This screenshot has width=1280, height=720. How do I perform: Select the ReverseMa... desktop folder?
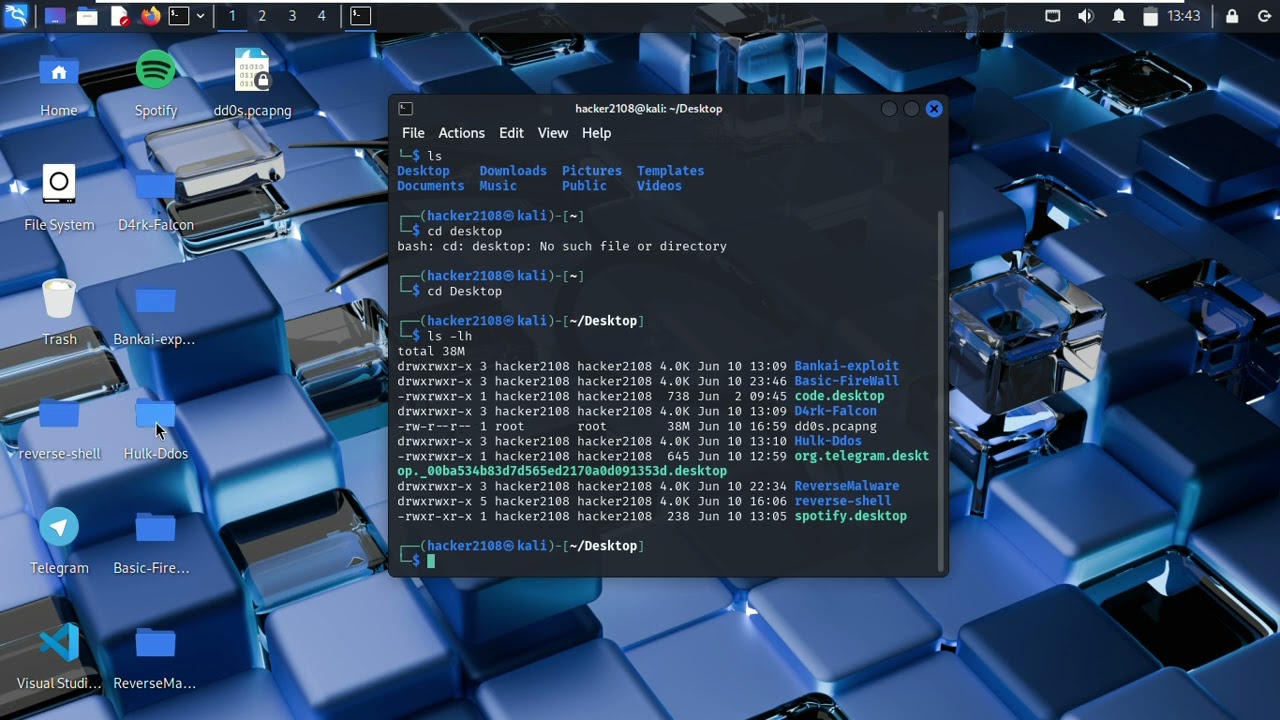[155, 657]
